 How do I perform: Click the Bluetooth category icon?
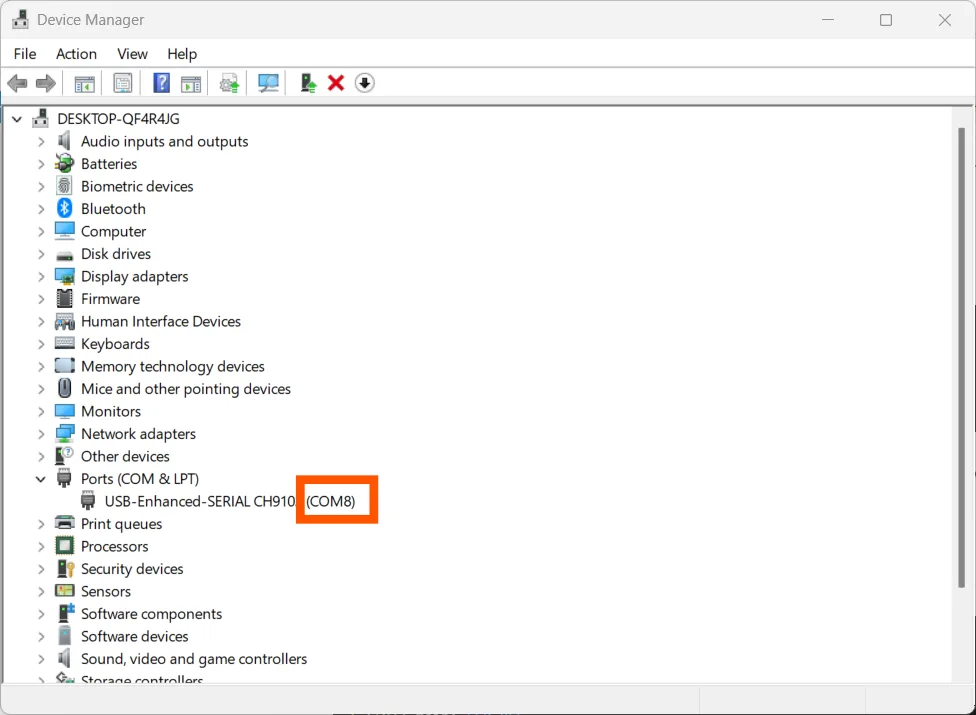point(65,209)
